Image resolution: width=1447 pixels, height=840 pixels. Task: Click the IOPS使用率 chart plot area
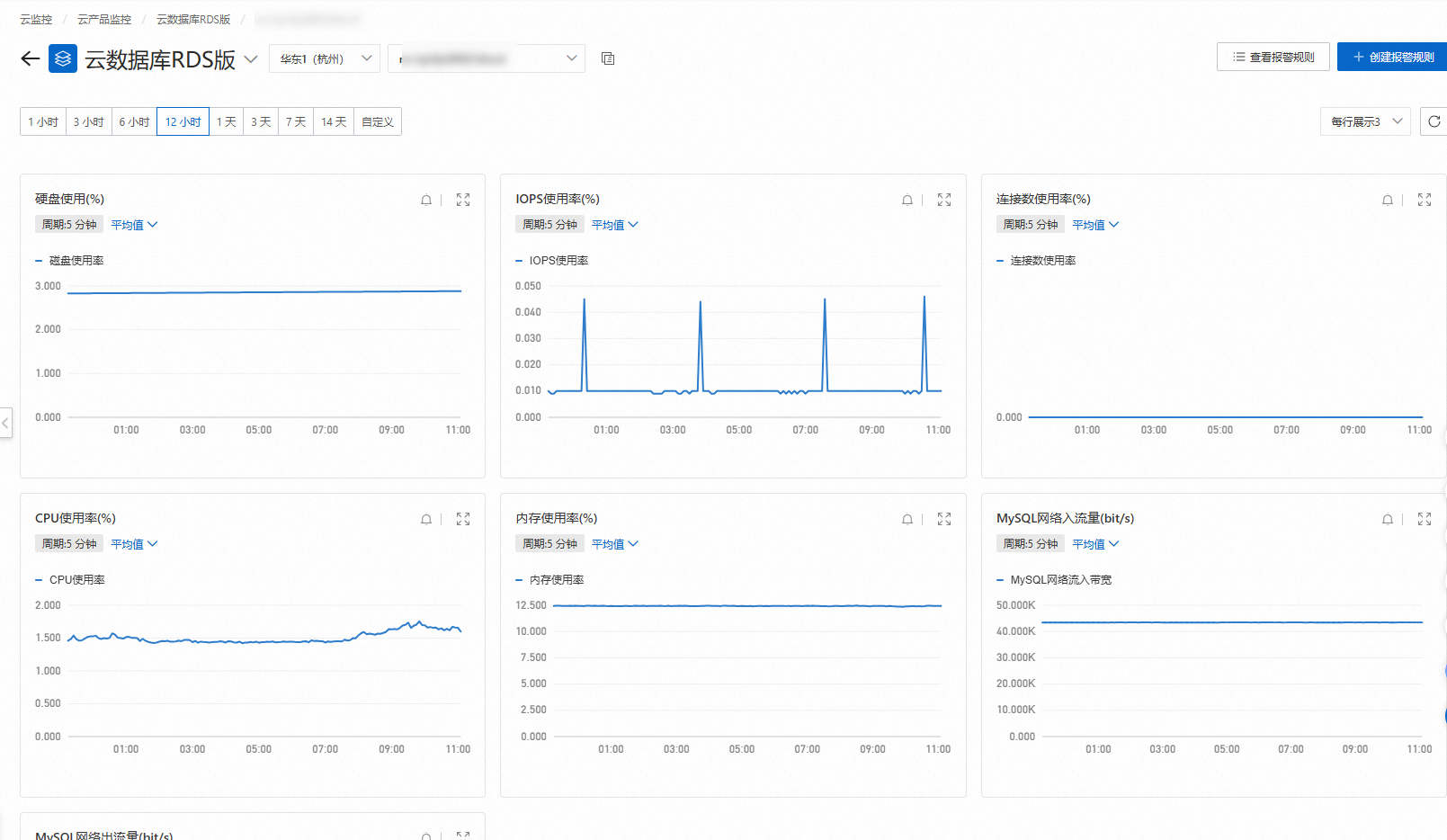[x=745, y=352]
